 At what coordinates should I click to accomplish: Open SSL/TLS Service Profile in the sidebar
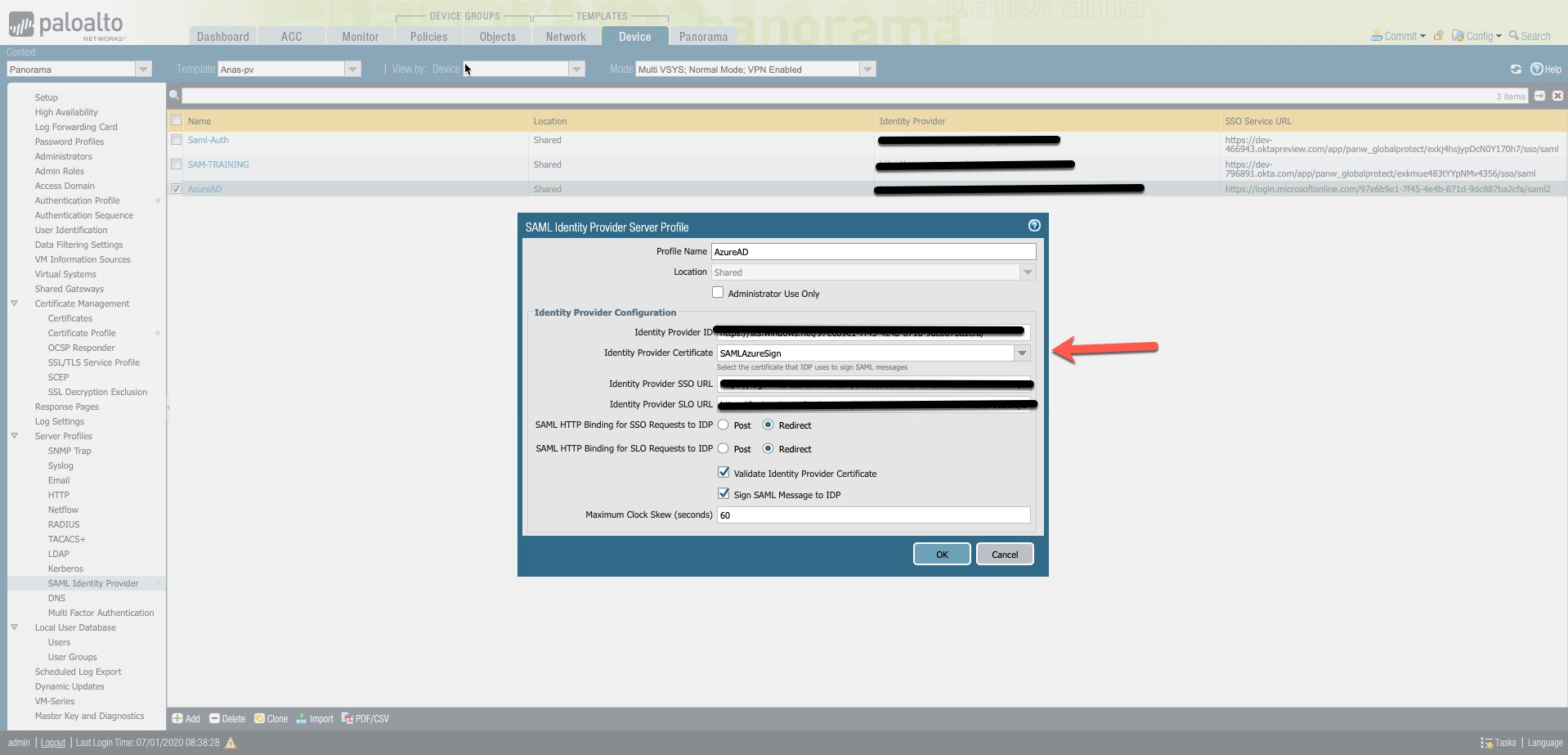tap(94, 362)
